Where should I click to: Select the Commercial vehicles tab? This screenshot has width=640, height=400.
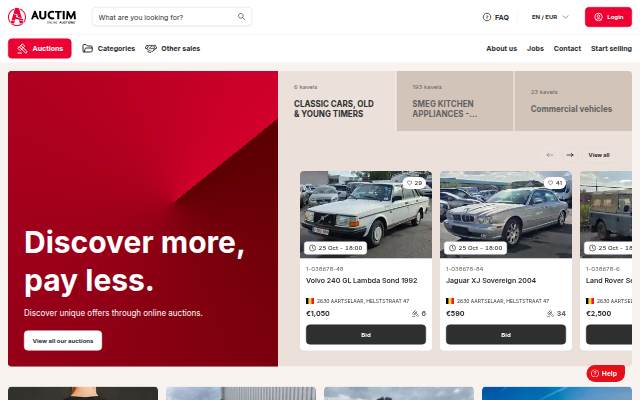573,101
